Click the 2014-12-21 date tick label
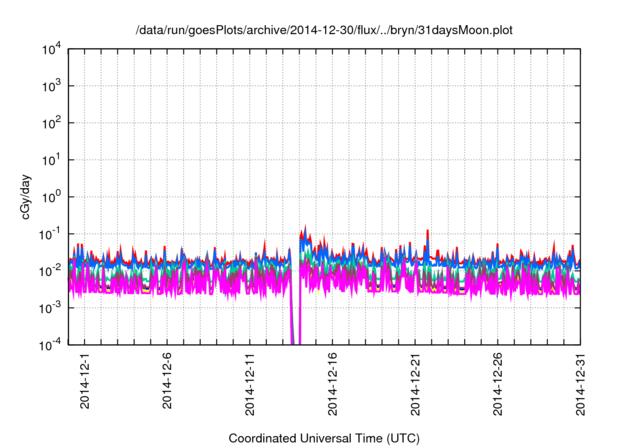The image size is (640, 448). (415, 381)
